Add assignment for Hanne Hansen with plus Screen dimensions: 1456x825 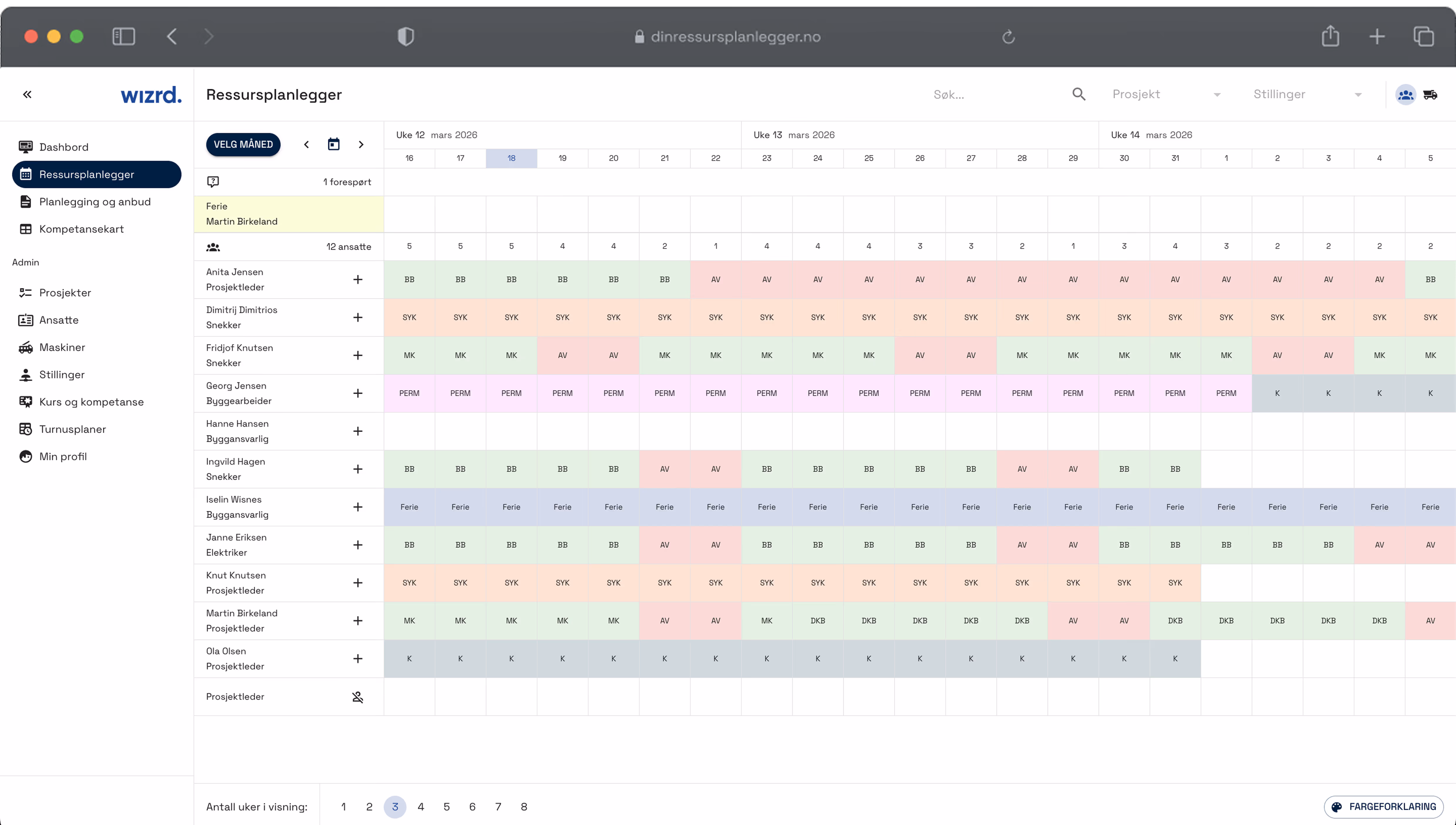tap(358, 431)
